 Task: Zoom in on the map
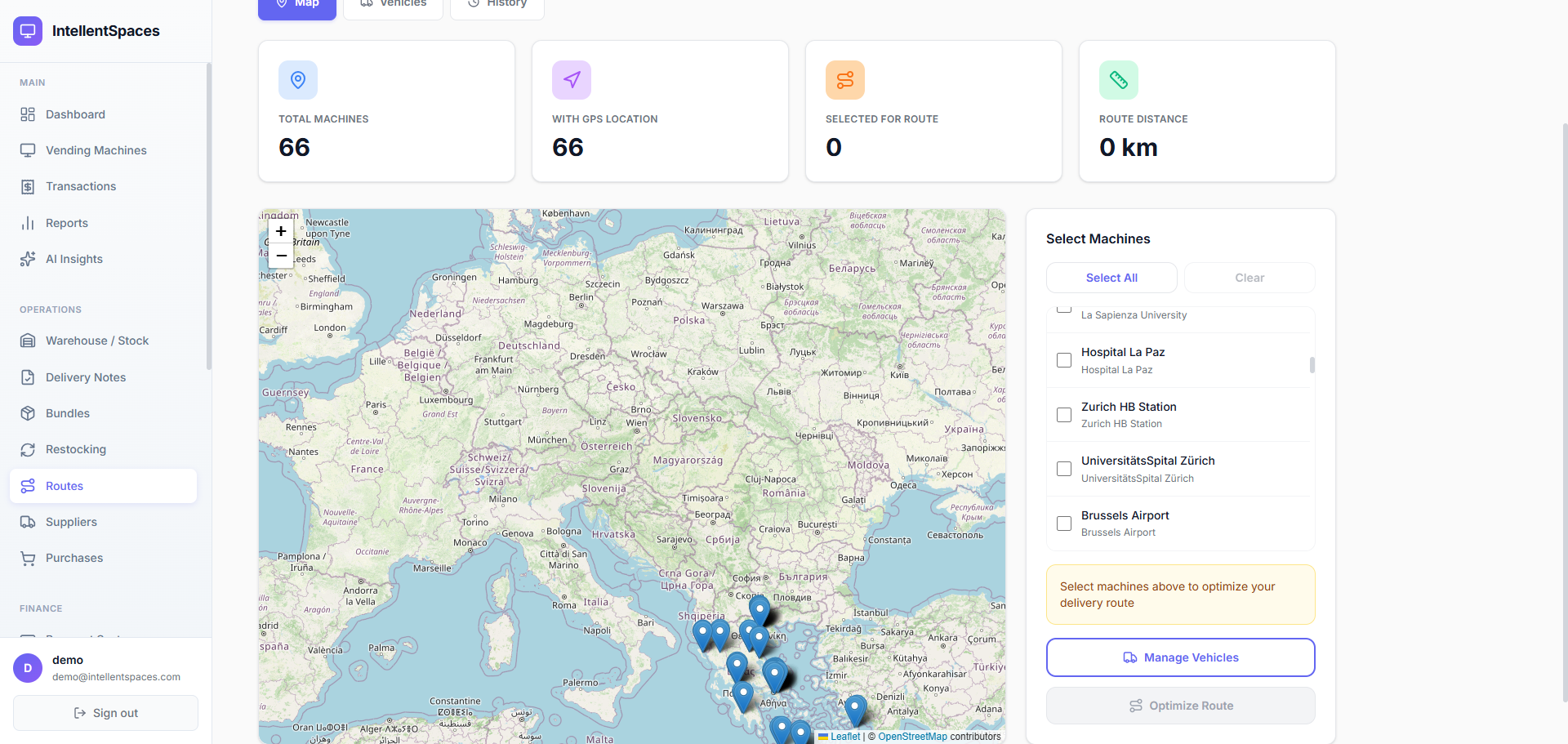pos(281,231)
